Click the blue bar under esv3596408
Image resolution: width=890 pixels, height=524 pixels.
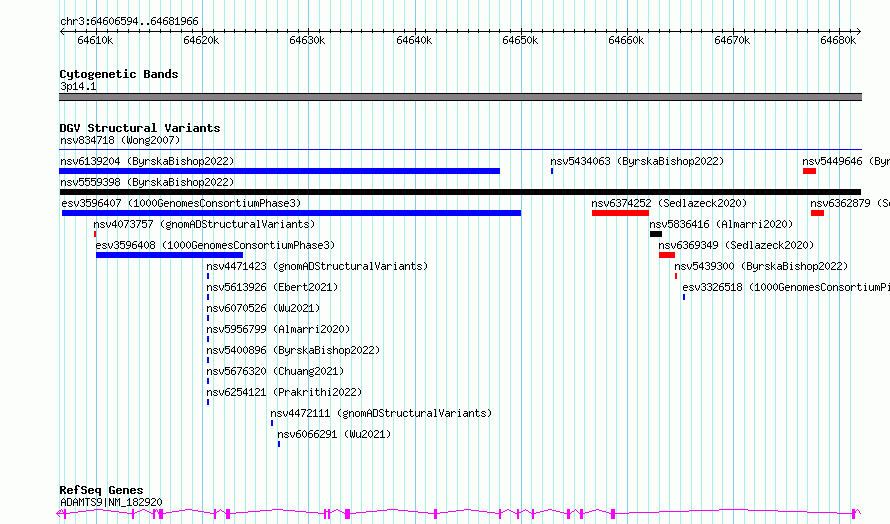pyautogui.click(x=170, y=255)
